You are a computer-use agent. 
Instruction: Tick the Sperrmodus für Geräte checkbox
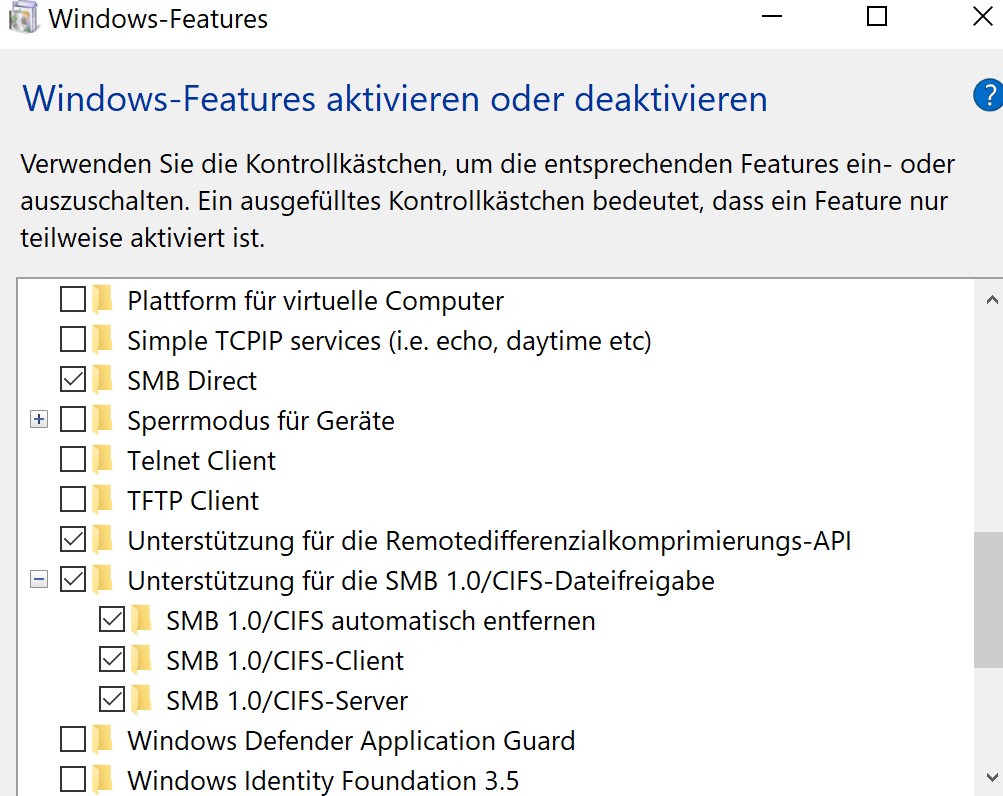tap(73, 419)
